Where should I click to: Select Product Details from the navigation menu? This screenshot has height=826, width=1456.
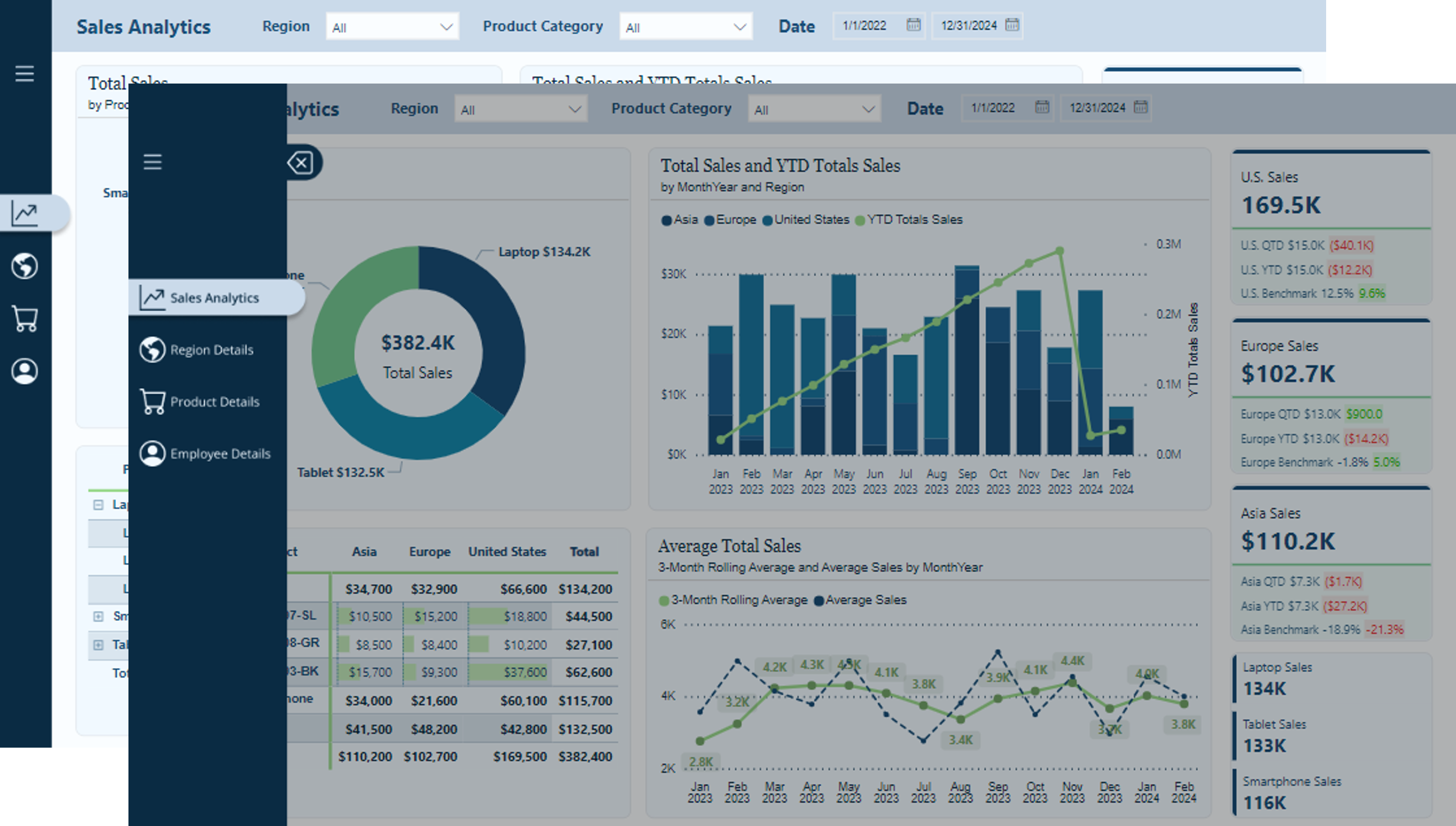214,402
